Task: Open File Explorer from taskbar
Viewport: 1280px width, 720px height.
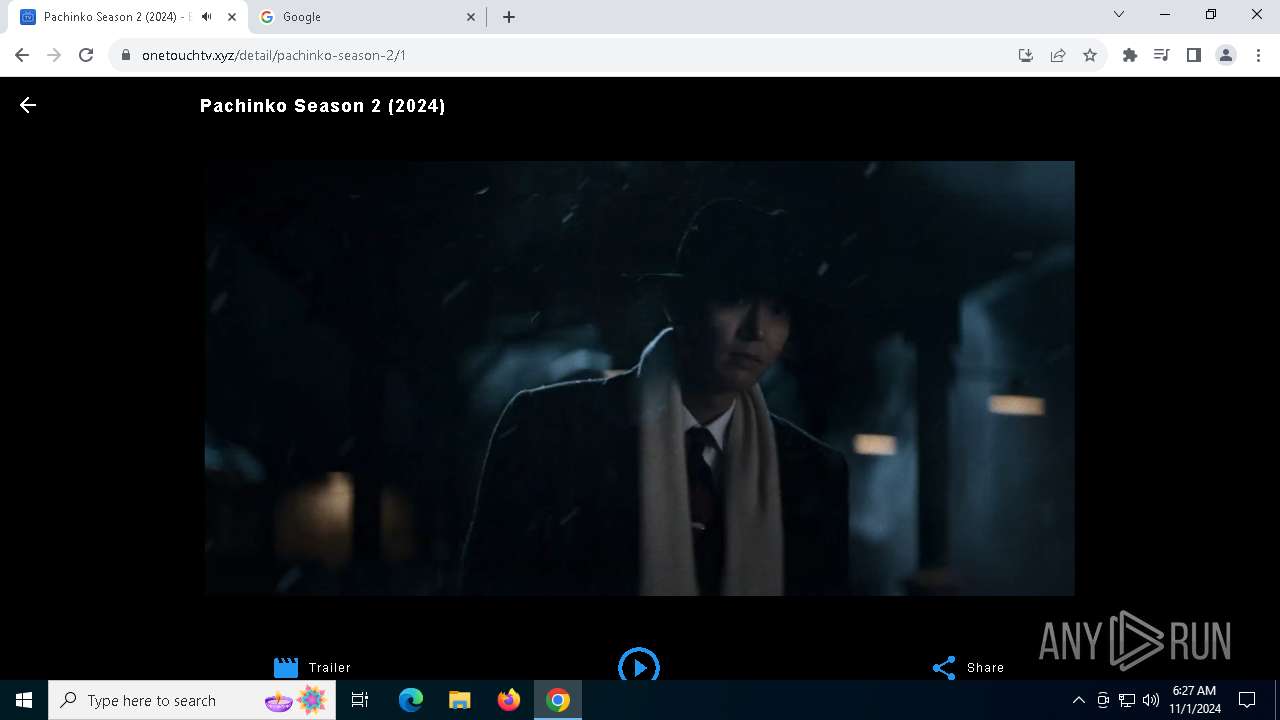Action: [460, 700]
